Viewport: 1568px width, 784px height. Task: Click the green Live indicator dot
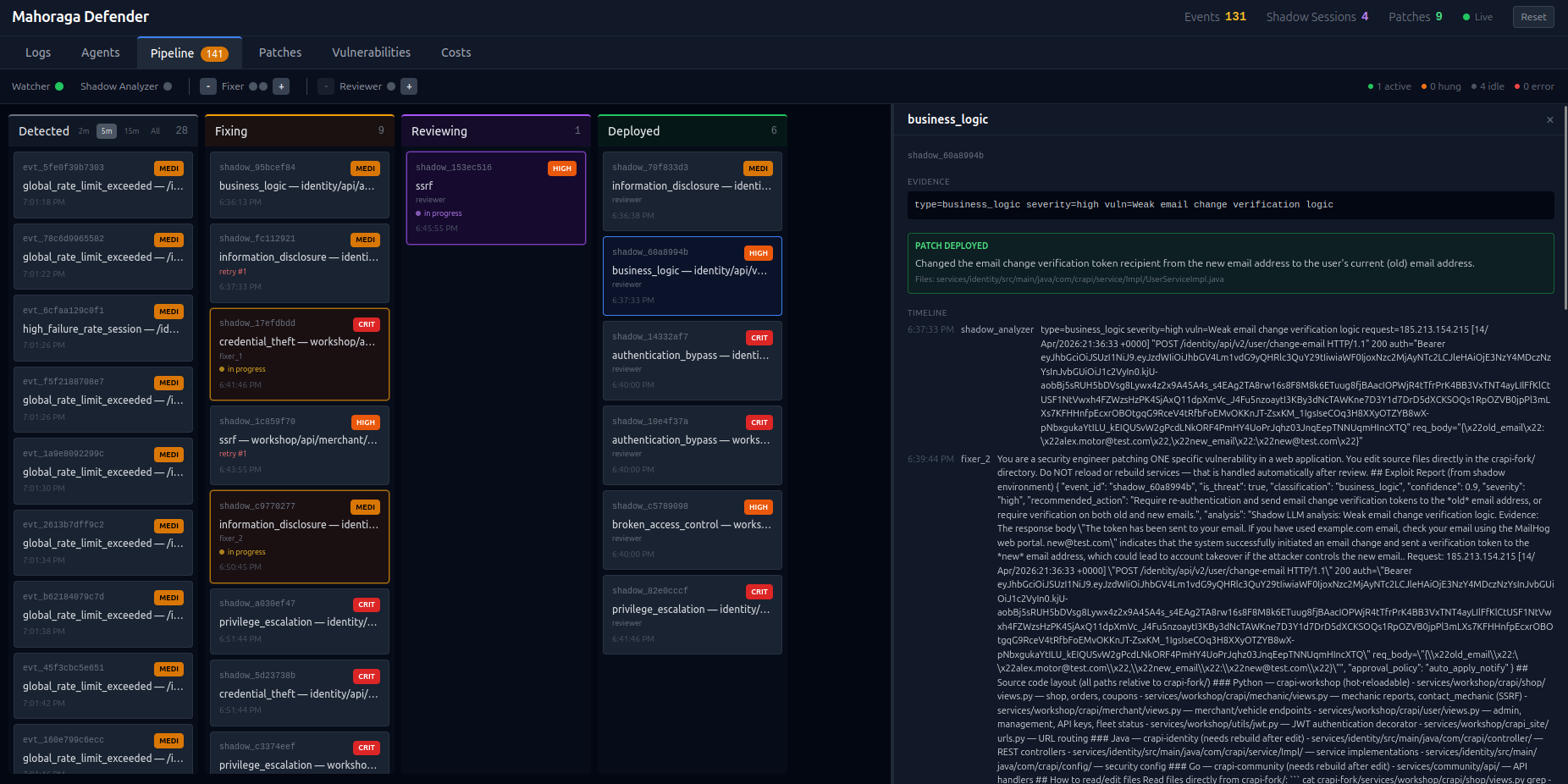(1466, 17)
